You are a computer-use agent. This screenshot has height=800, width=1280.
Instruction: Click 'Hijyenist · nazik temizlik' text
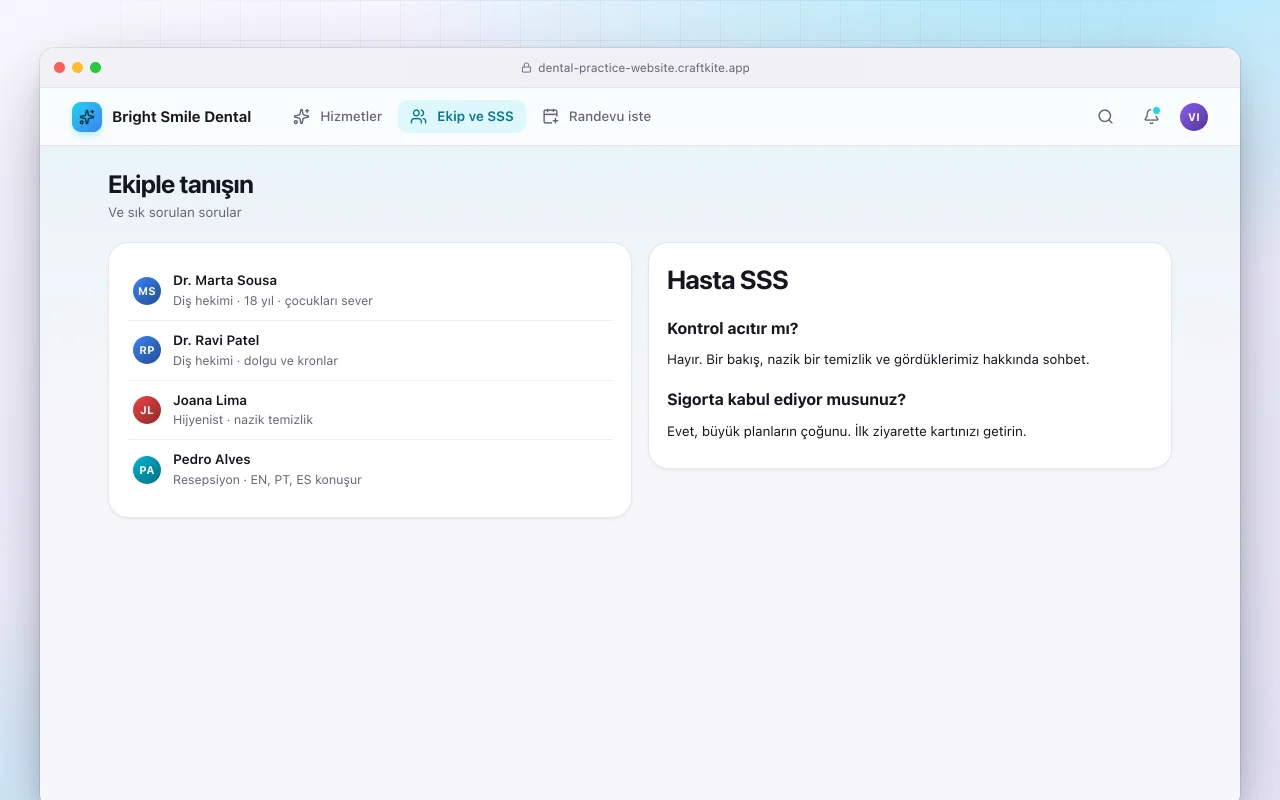(243, 420)
